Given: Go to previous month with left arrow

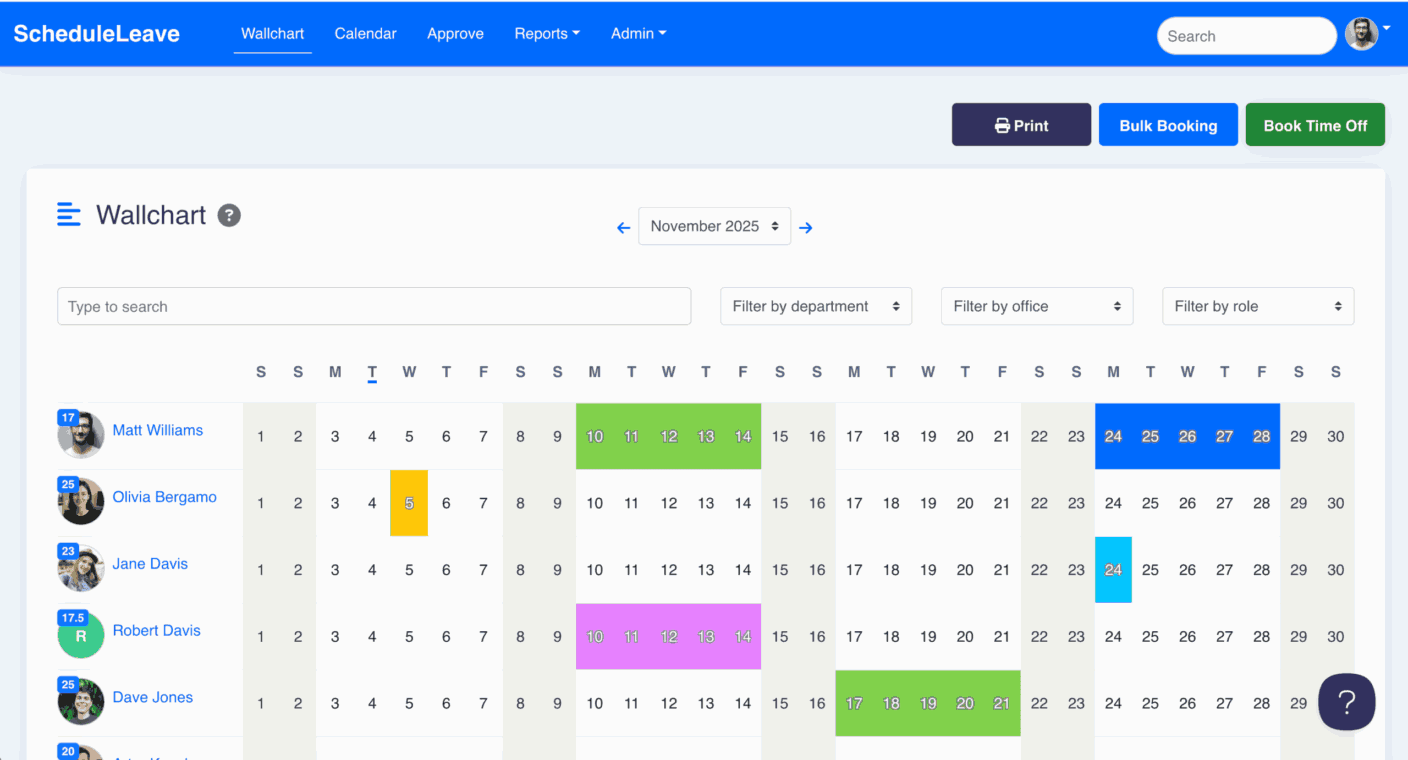Looking at the screenshot, I should (623, 228).
